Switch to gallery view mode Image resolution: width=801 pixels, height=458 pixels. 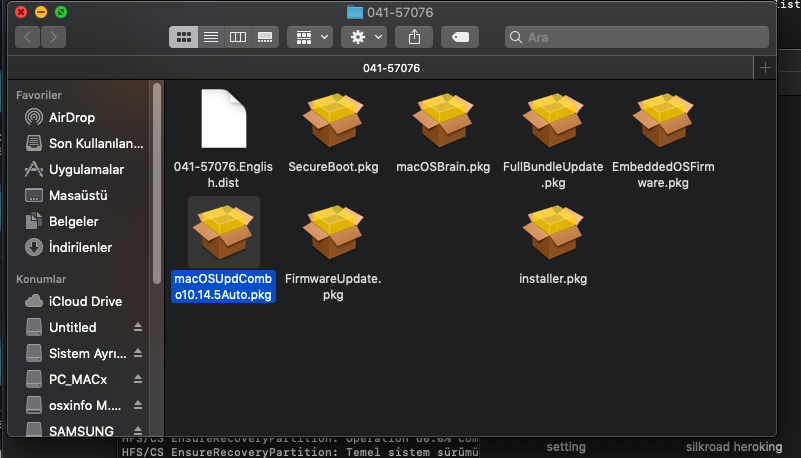265,37
